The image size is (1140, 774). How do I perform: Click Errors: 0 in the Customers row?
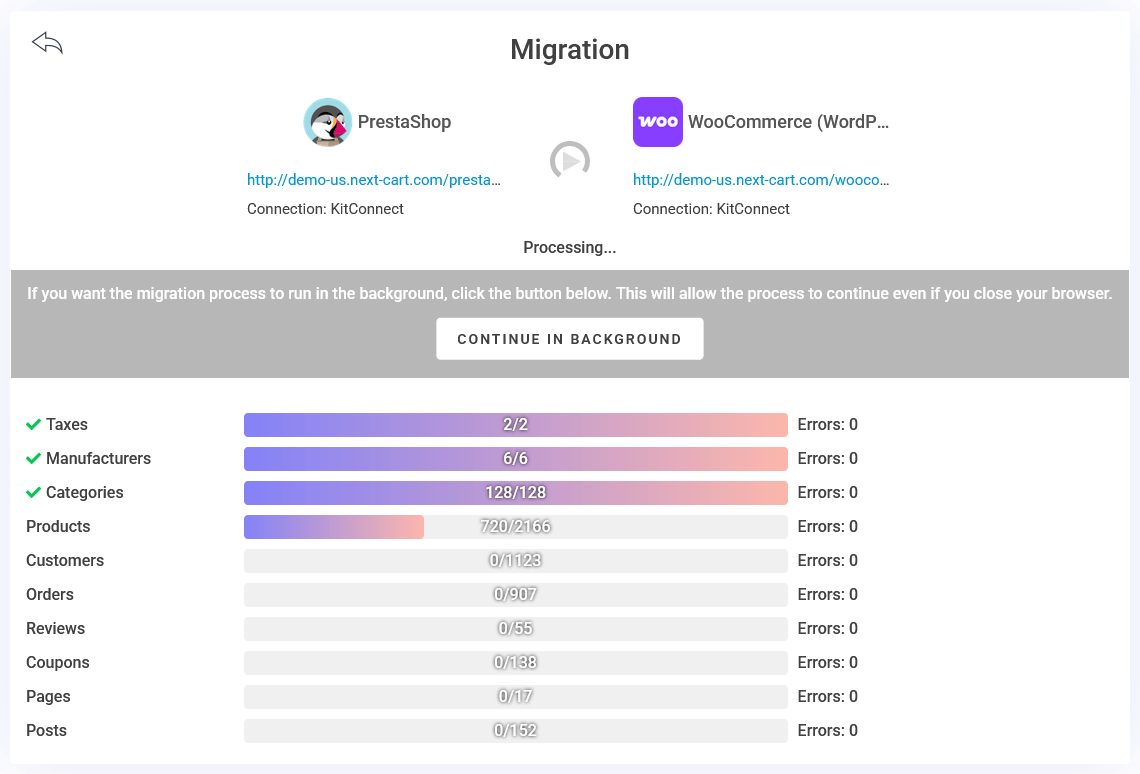tap(827, 560)
